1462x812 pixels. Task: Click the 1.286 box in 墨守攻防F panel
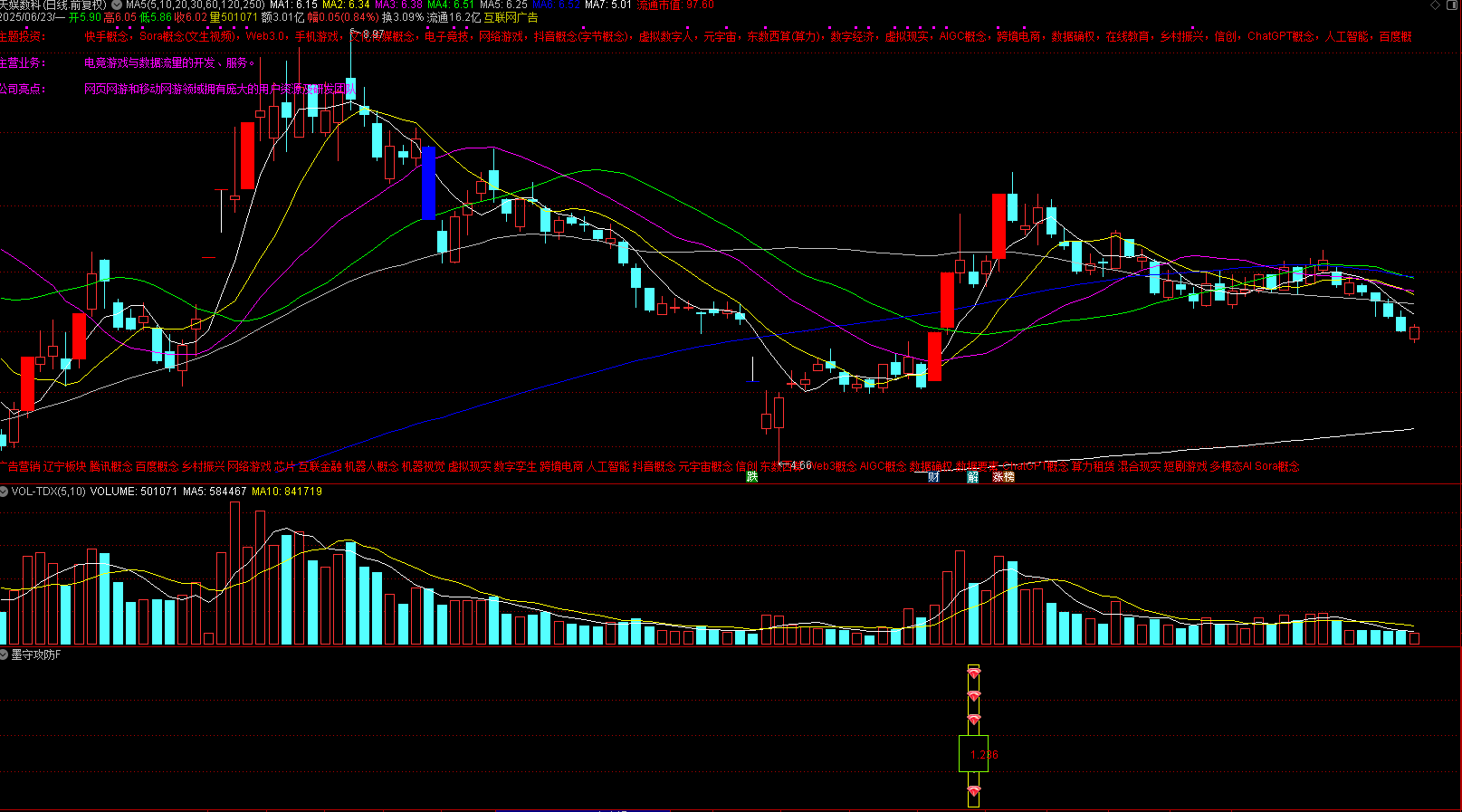974,754
